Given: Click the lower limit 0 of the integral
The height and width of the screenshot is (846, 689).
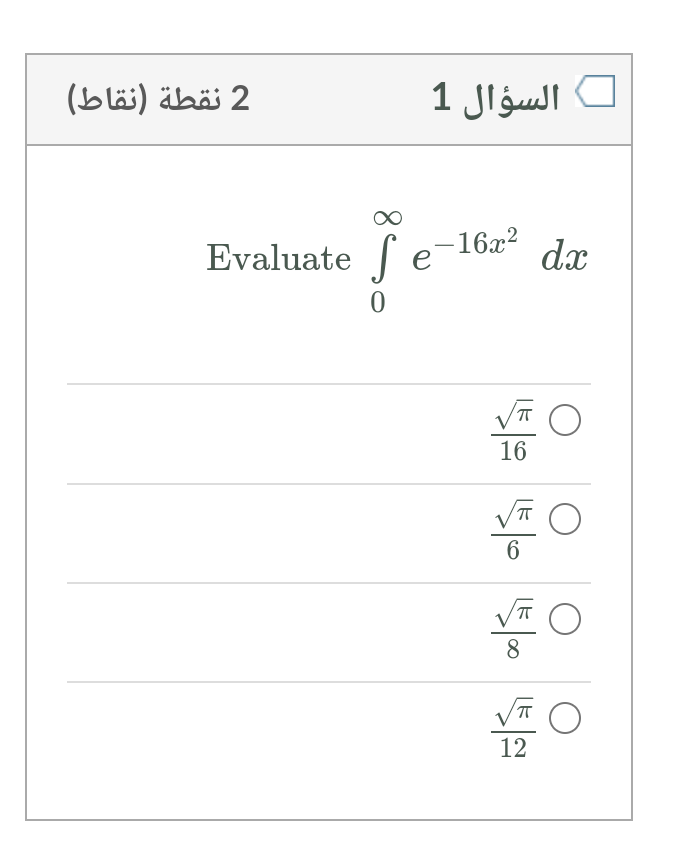Looking at the screenshot, I should (x=378, y=302).
